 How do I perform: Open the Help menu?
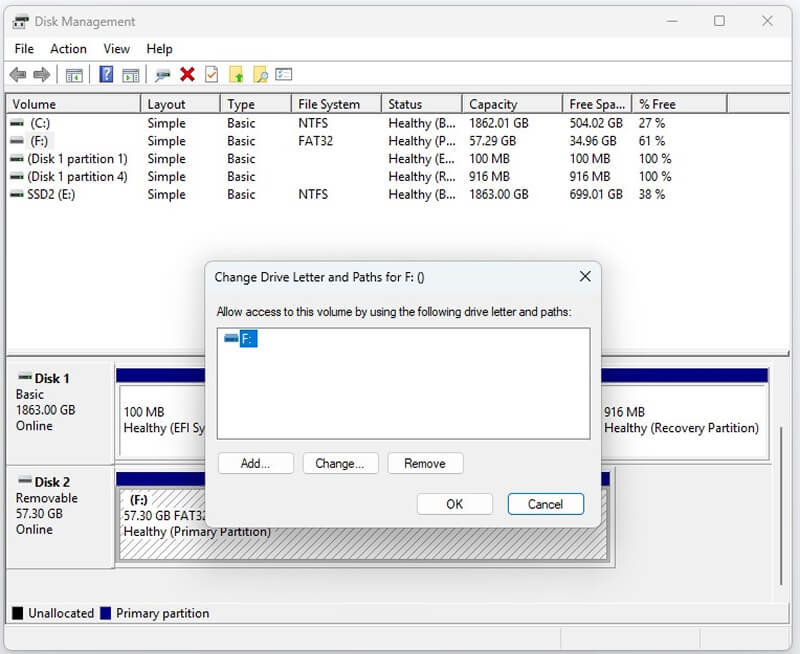[159, 49]
